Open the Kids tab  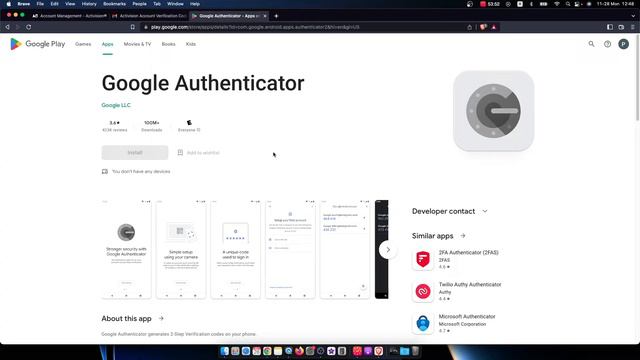(191, 44)
